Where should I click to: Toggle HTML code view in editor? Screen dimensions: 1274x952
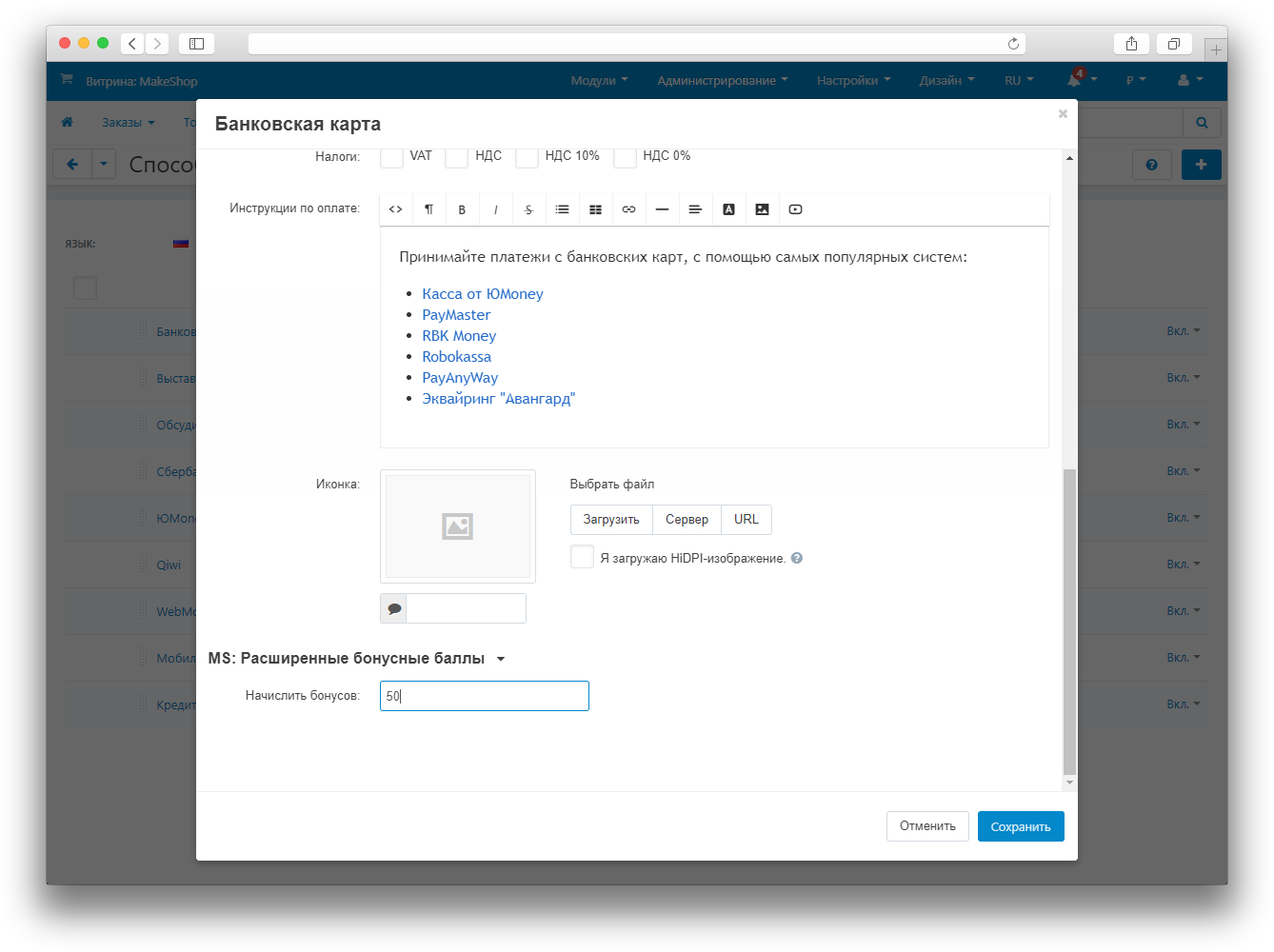[x=395, y=209]
